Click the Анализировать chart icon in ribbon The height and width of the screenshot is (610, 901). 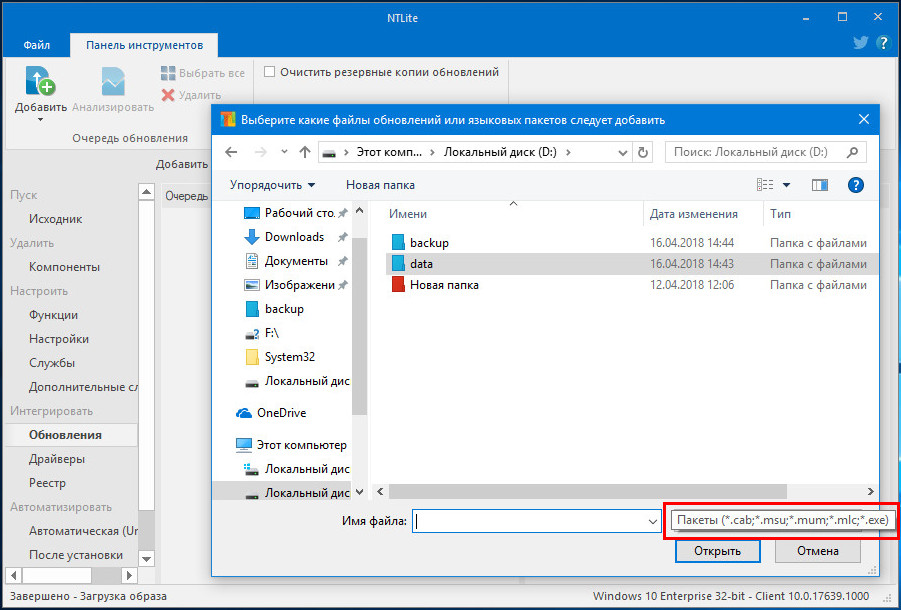pos(113,81)
